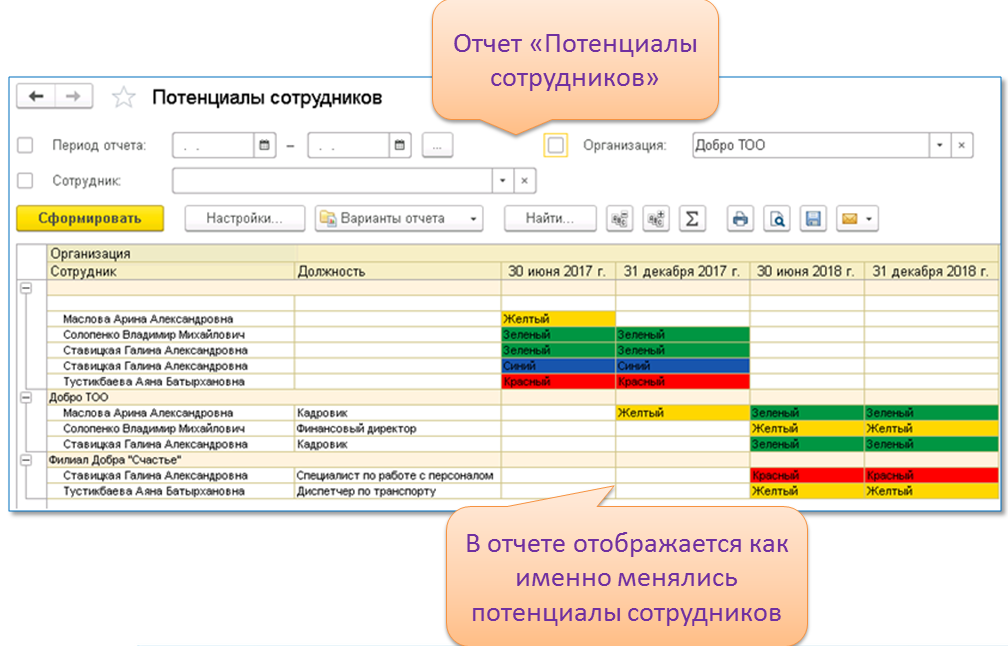This screenshot has width=1008, height=646.
Task: Expand the Сотрудник dropdown list
Action: click(503, 181)
